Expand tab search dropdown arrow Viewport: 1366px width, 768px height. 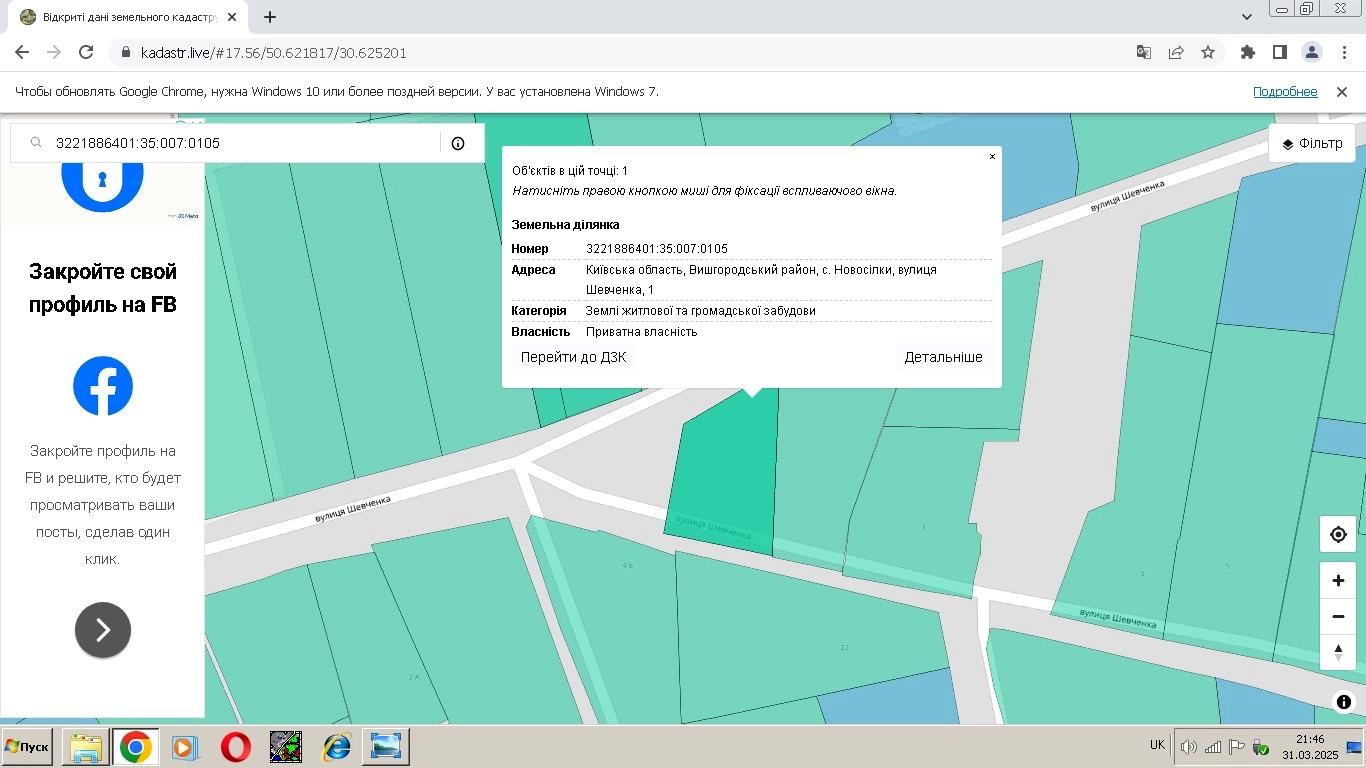[x=1247, y=17]
